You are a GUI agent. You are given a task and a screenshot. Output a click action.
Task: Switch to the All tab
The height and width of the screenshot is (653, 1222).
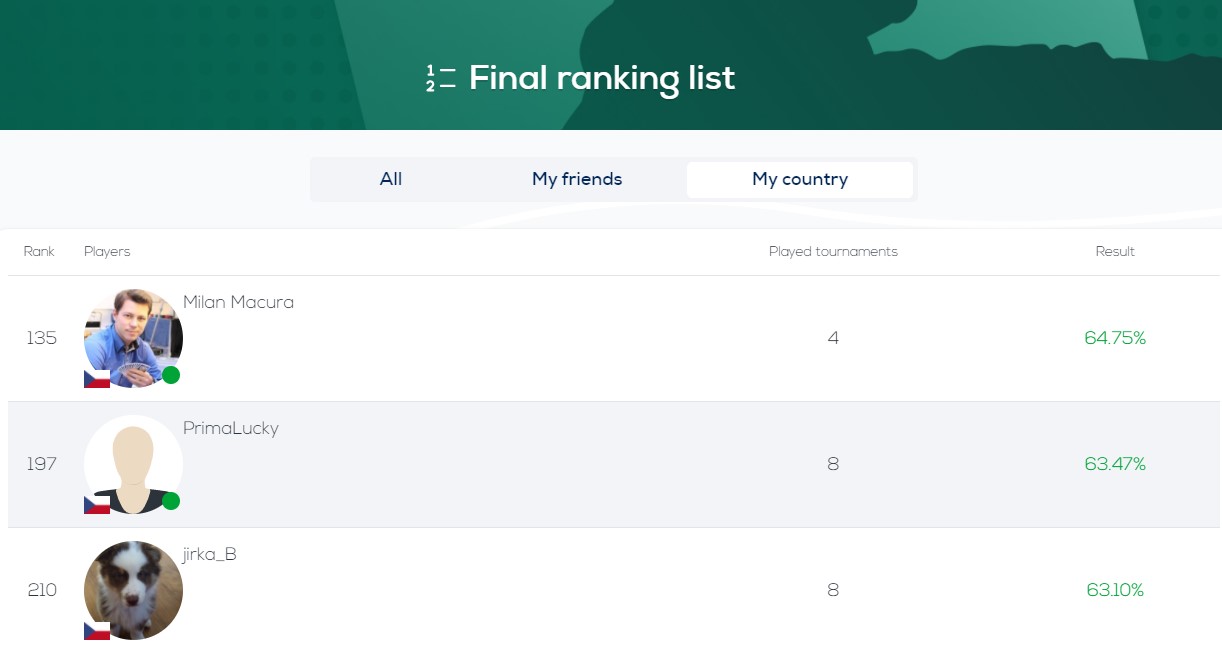click(x=391, y=179)
